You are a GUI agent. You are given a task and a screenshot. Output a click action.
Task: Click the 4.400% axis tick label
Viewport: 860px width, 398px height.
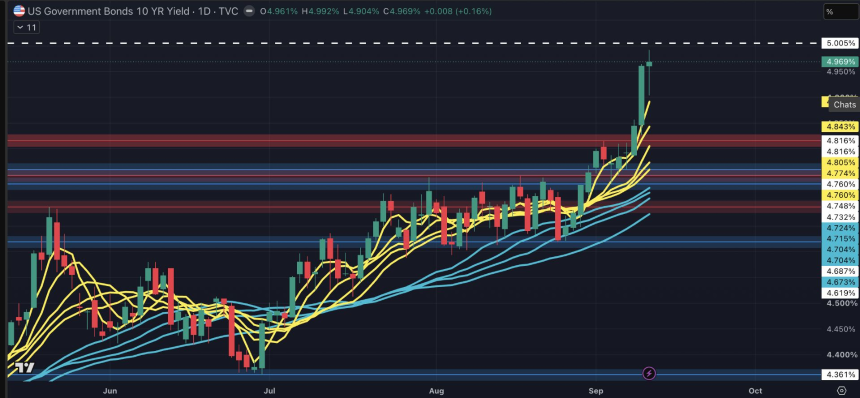click(x=841, y=355)
